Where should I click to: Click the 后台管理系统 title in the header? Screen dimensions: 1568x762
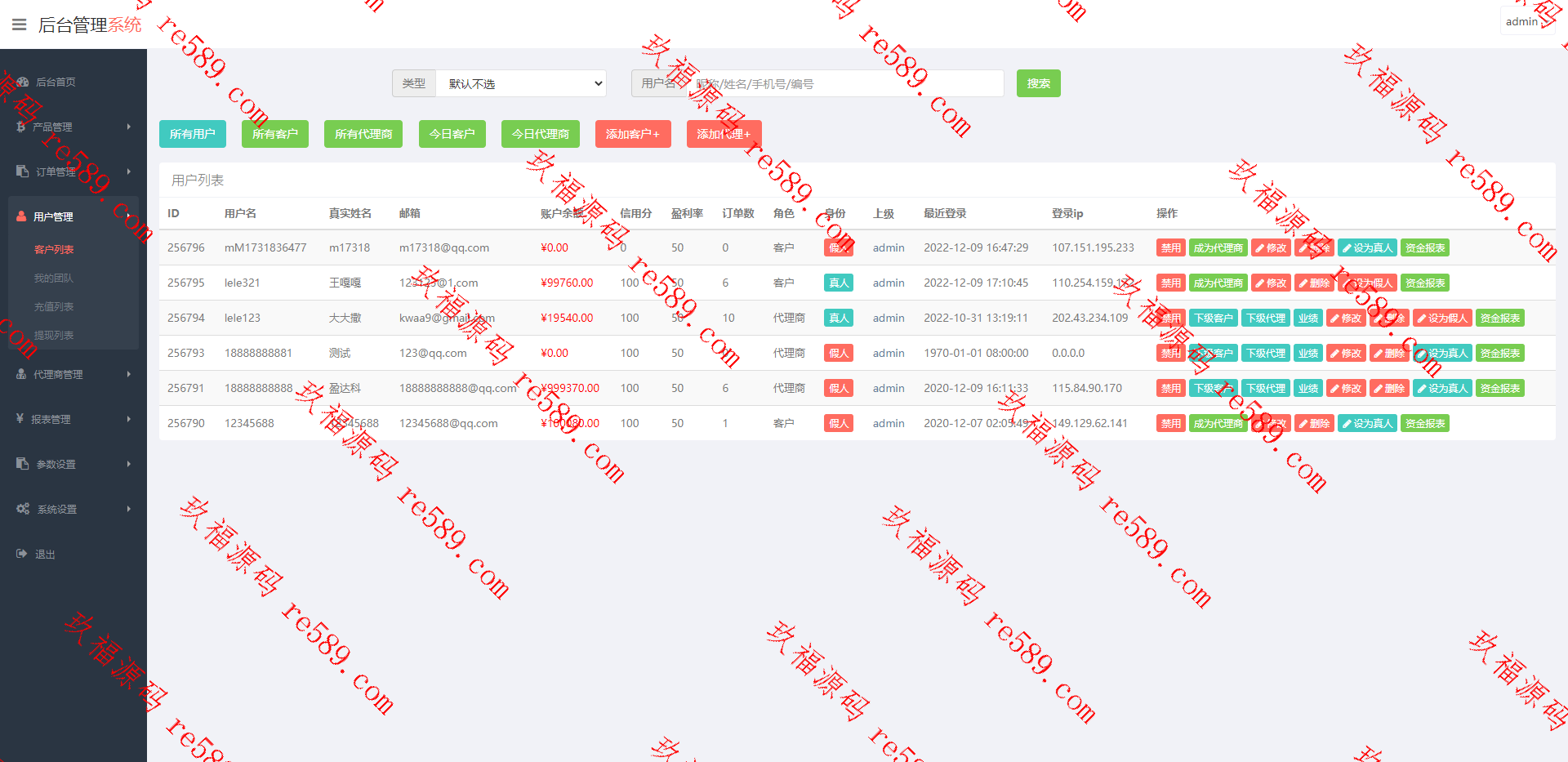(90, 25)
